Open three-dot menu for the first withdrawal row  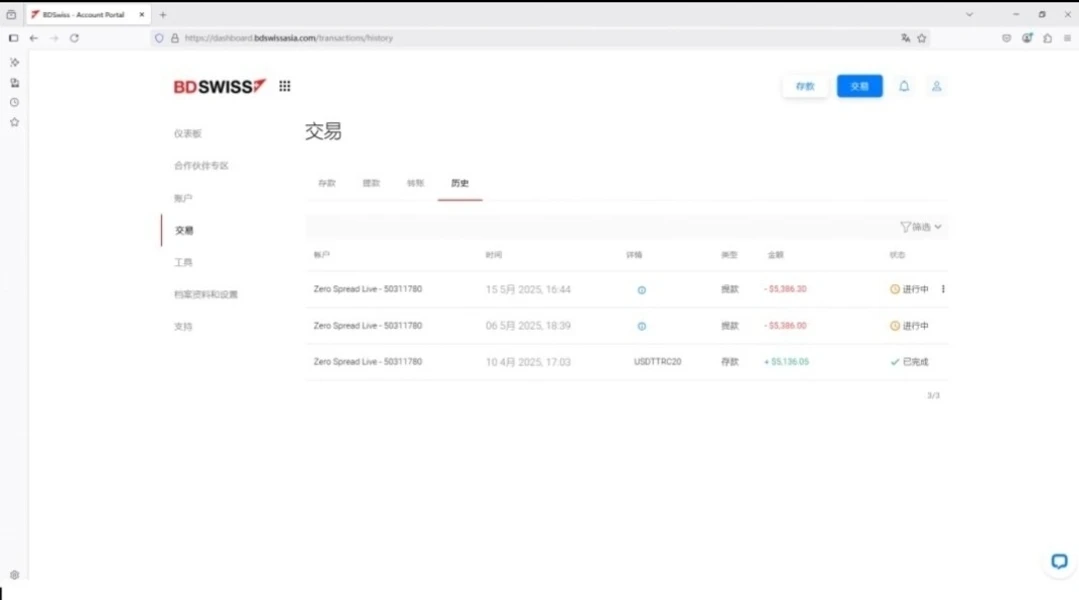click(943, 290)
